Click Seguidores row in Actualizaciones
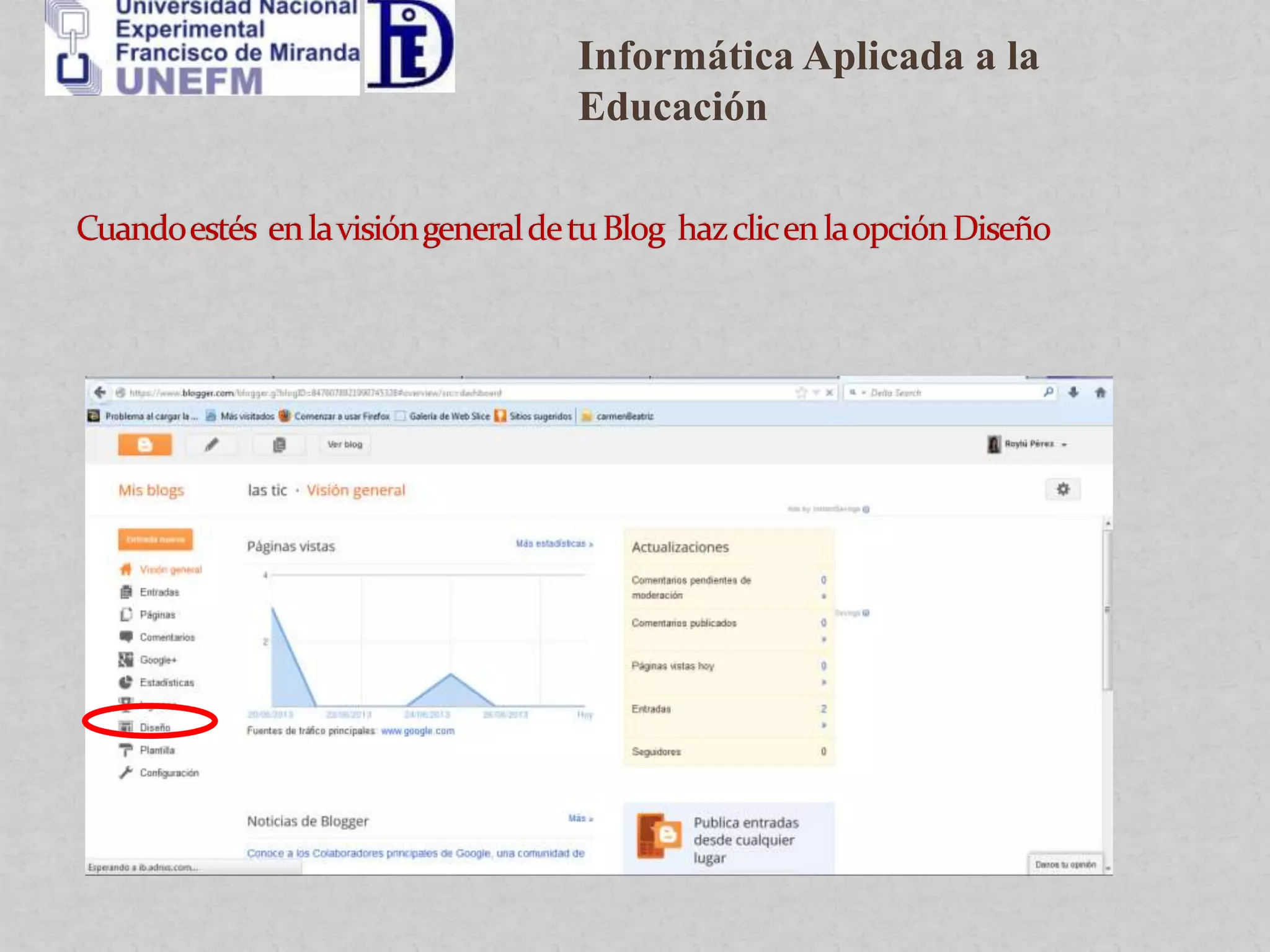 [729, 752]
